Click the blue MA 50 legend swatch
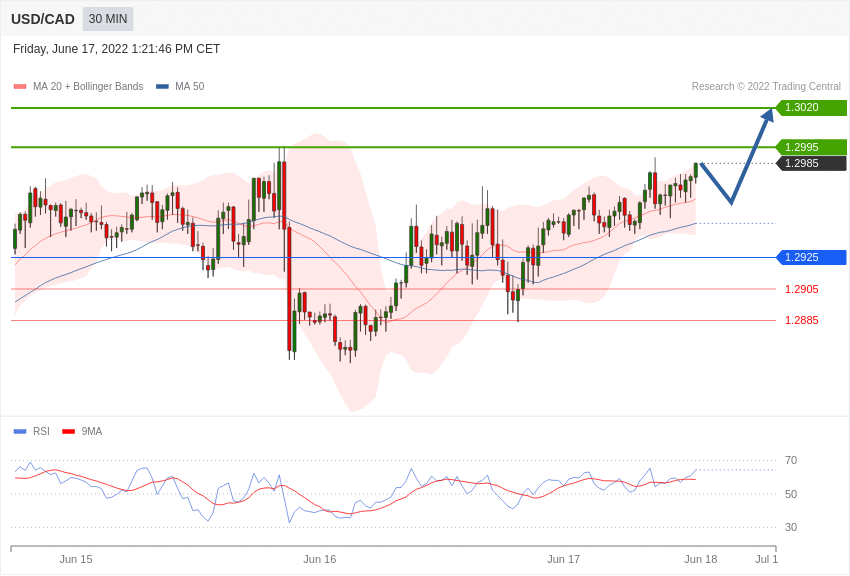Viewport: 850px width, 576px height. (x=163, y=87)
